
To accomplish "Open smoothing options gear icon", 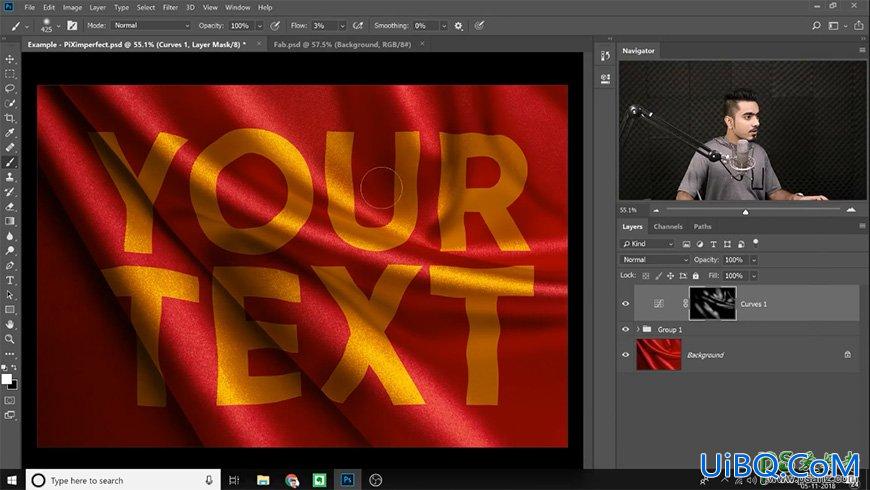I will (458, 26).
